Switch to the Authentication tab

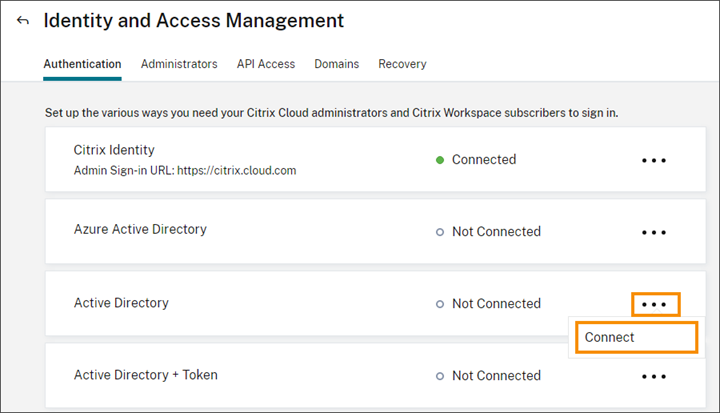pos(82,64)
